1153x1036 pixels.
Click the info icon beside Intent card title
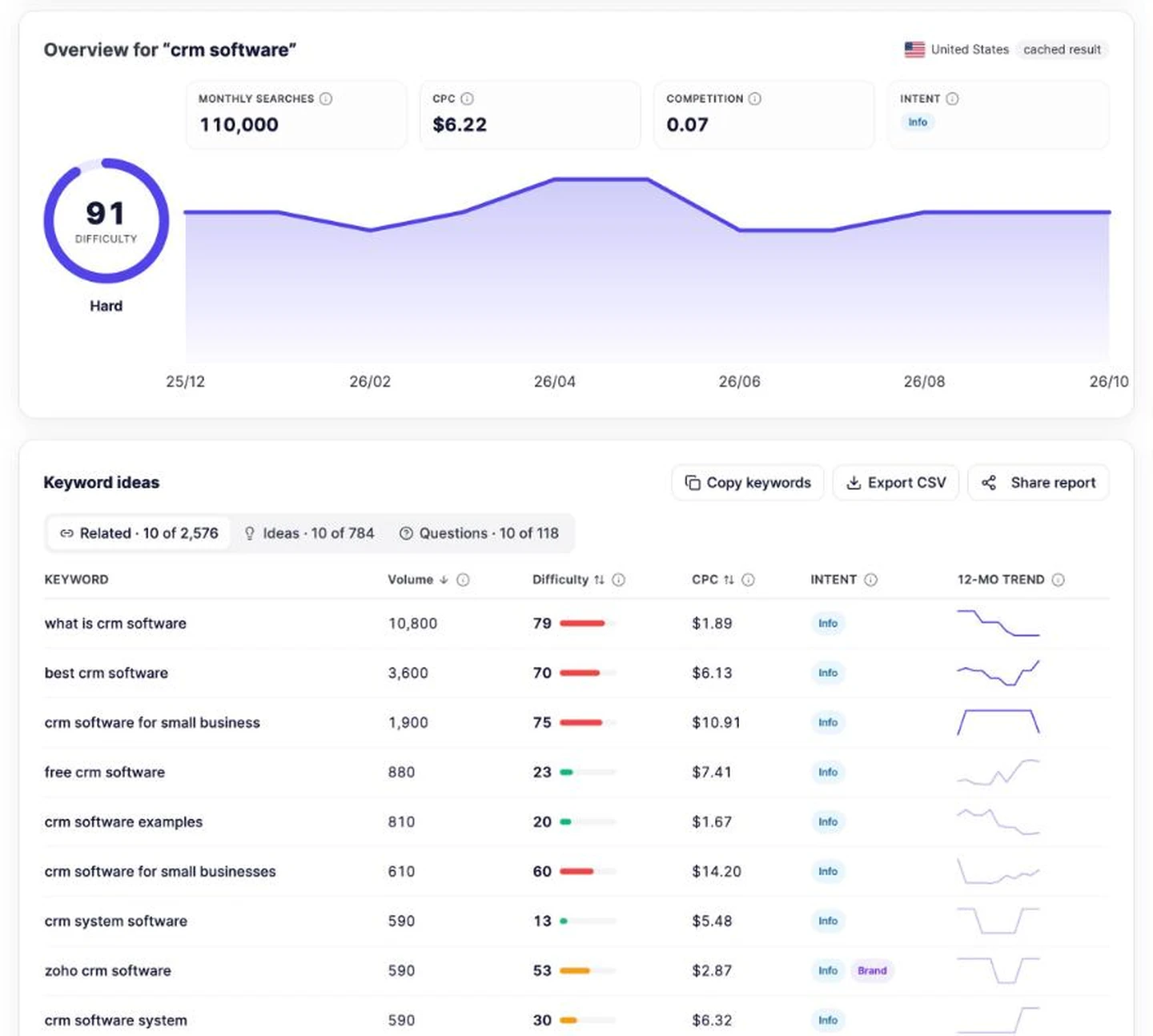click(952, 98)
